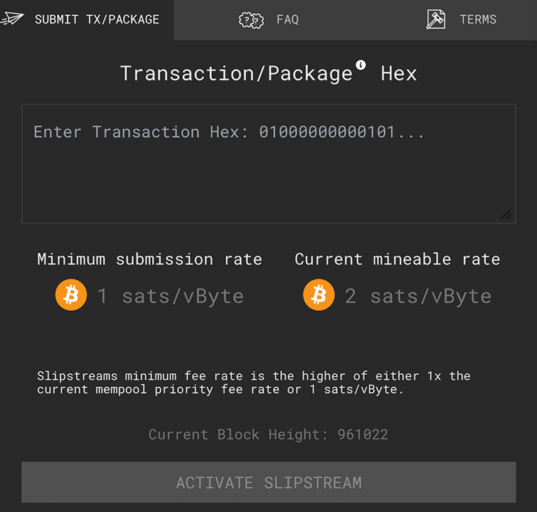The image size is (537, 512).
Task: Click the word Hex in the heading
Action: point(399,74)
